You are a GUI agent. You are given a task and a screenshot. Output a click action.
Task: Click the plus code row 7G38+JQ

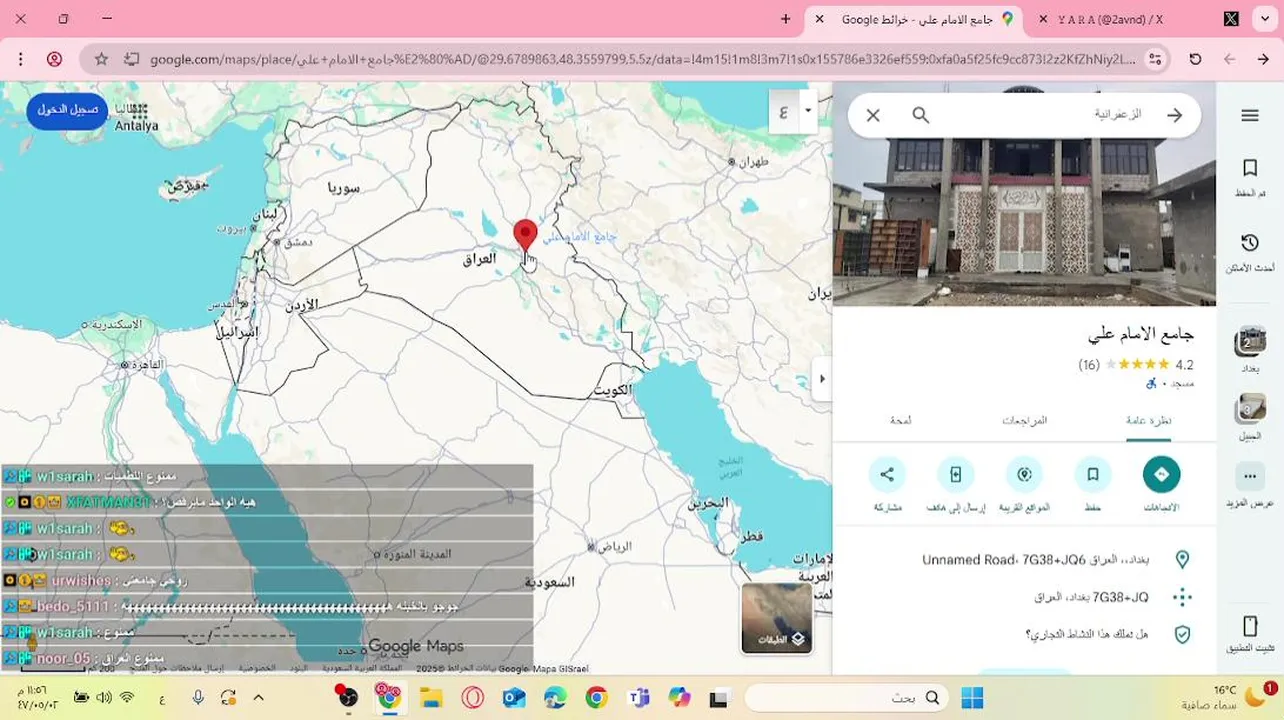tap(1025, 597)
